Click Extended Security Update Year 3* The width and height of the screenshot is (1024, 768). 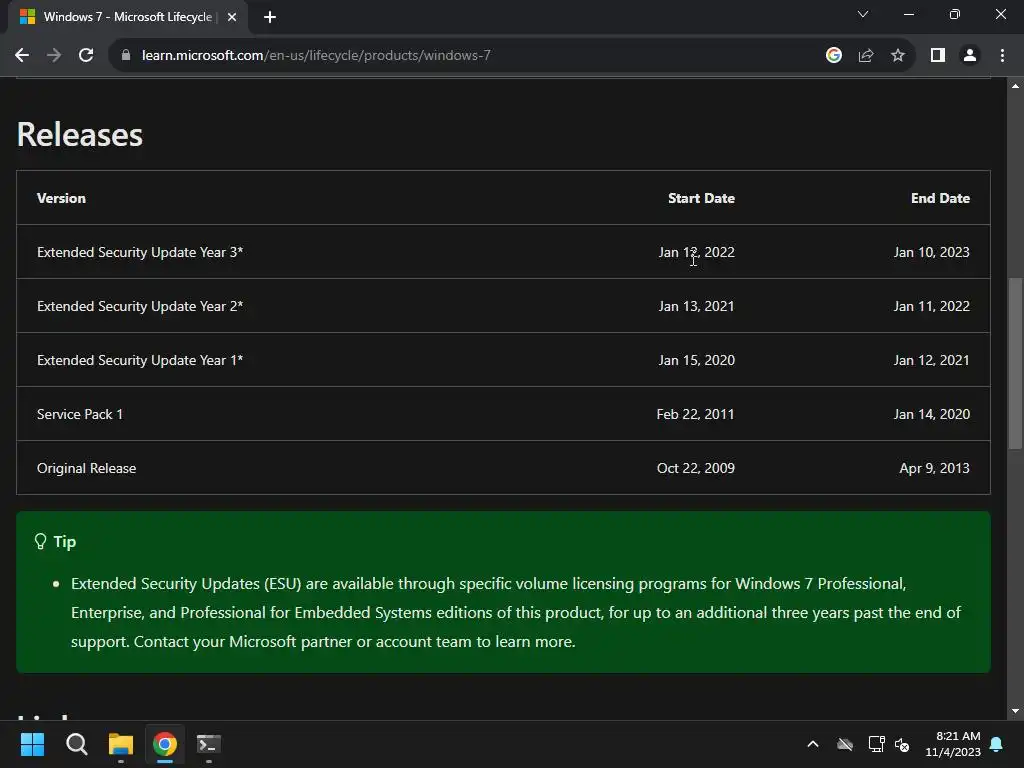140,252
